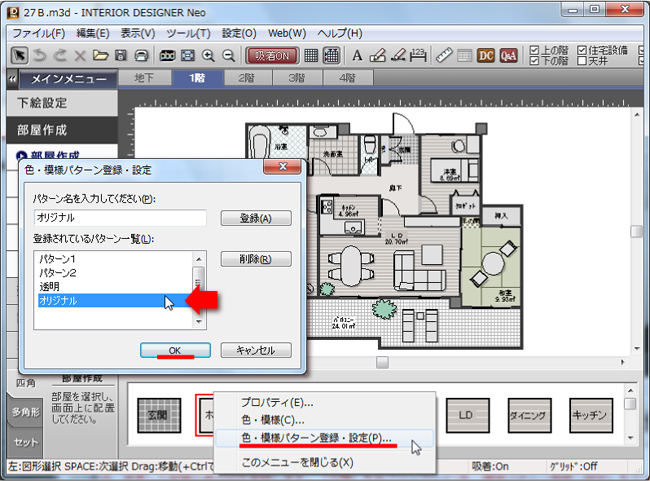The width and height of the screenshot is (650, 481).
Task: Select the text 'A' tool icon
Action: coord(357,55)
